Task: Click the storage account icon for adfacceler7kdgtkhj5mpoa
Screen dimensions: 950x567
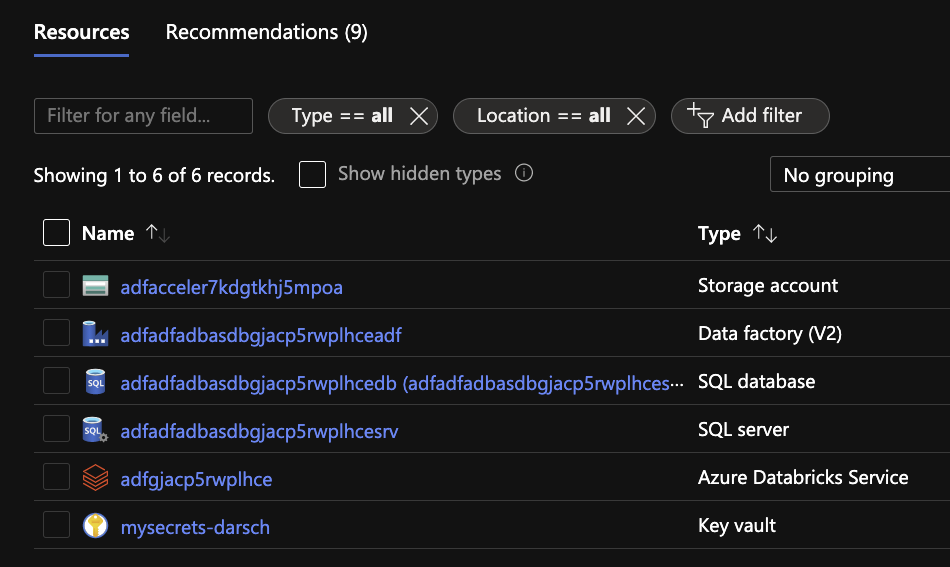Action: pos(95,285)
